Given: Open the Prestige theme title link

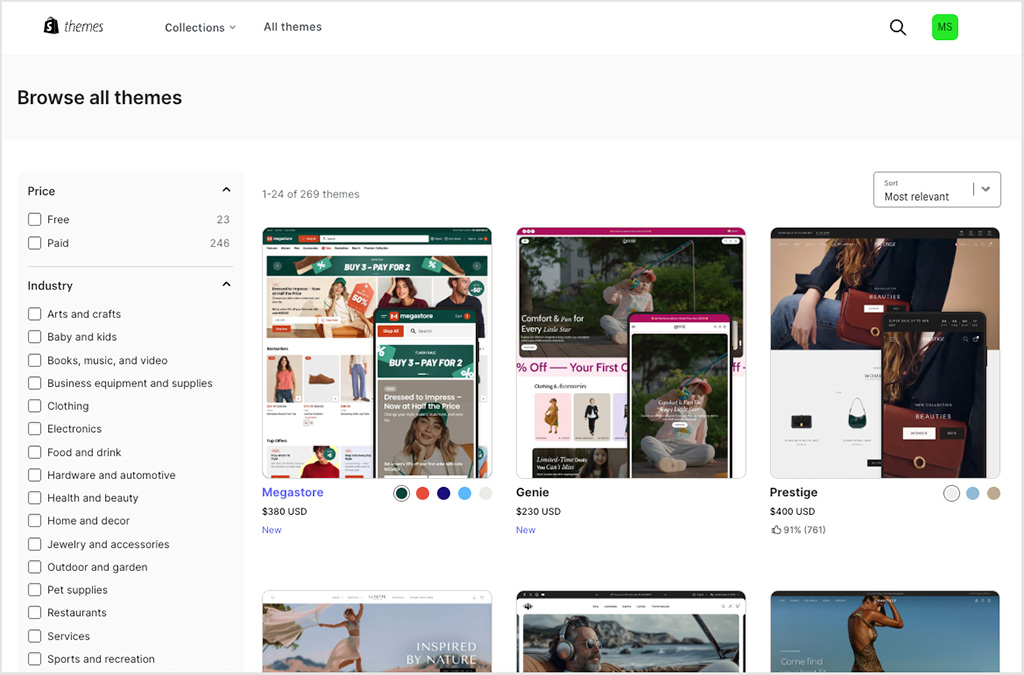Looking at the screenshot, I should [793, 492].
